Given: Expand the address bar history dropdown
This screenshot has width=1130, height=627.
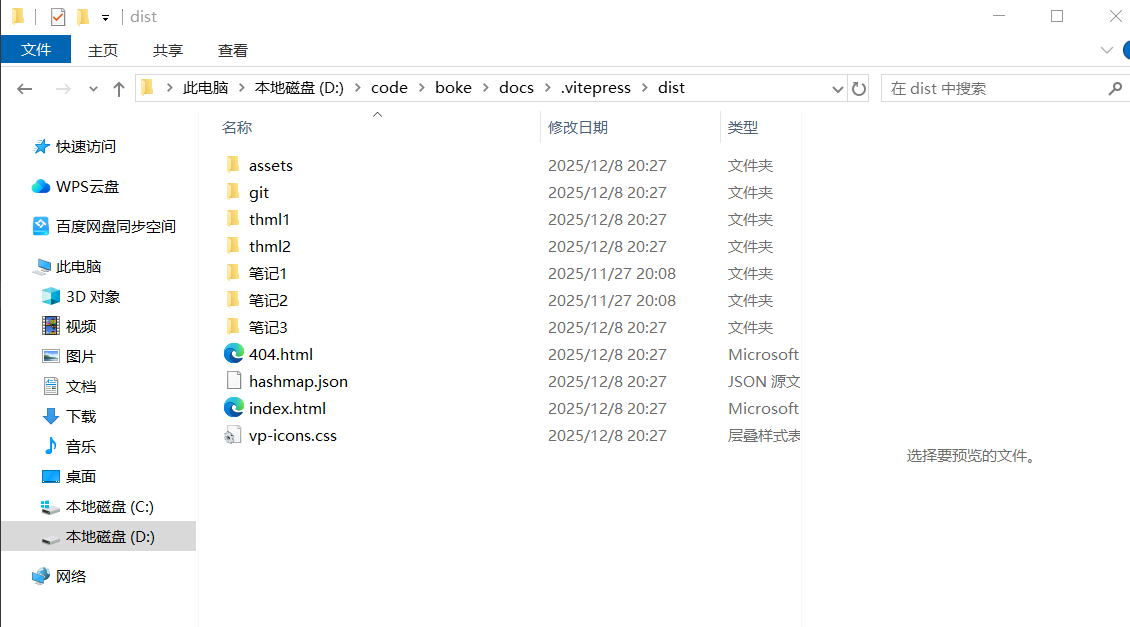Looking at the screenshot, I should [838, 88].
